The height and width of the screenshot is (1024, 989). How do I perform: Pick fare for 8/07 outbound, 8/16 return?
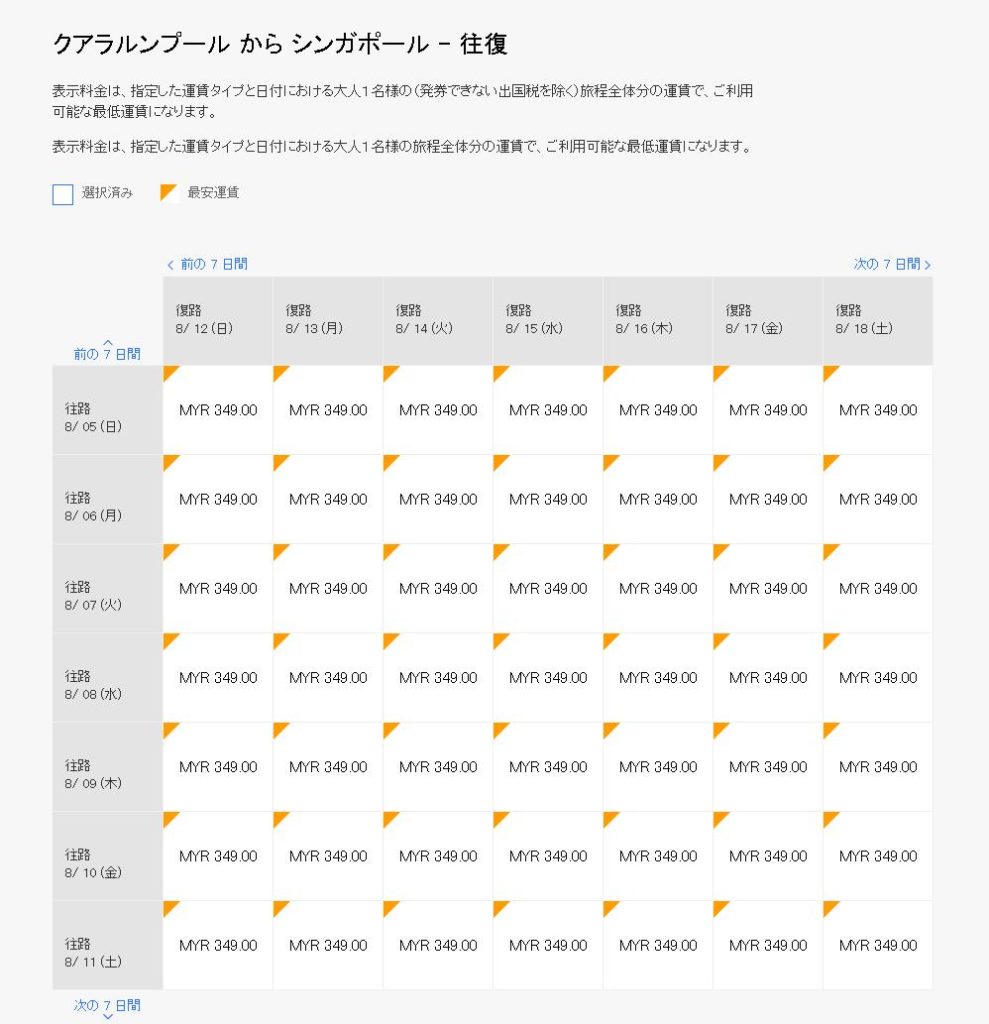(x=658, y=588)
